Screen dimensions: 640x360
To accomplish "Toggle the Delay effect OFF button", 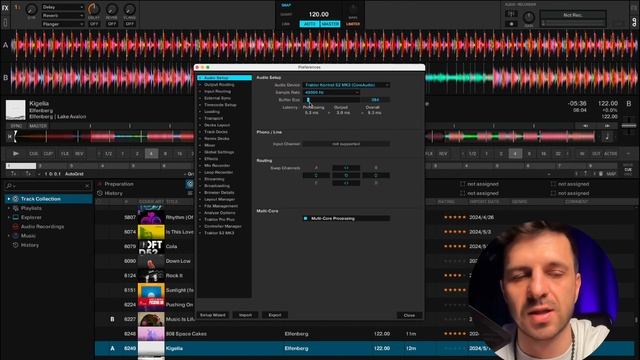I will pyautogui.click(x=94, y=24).
